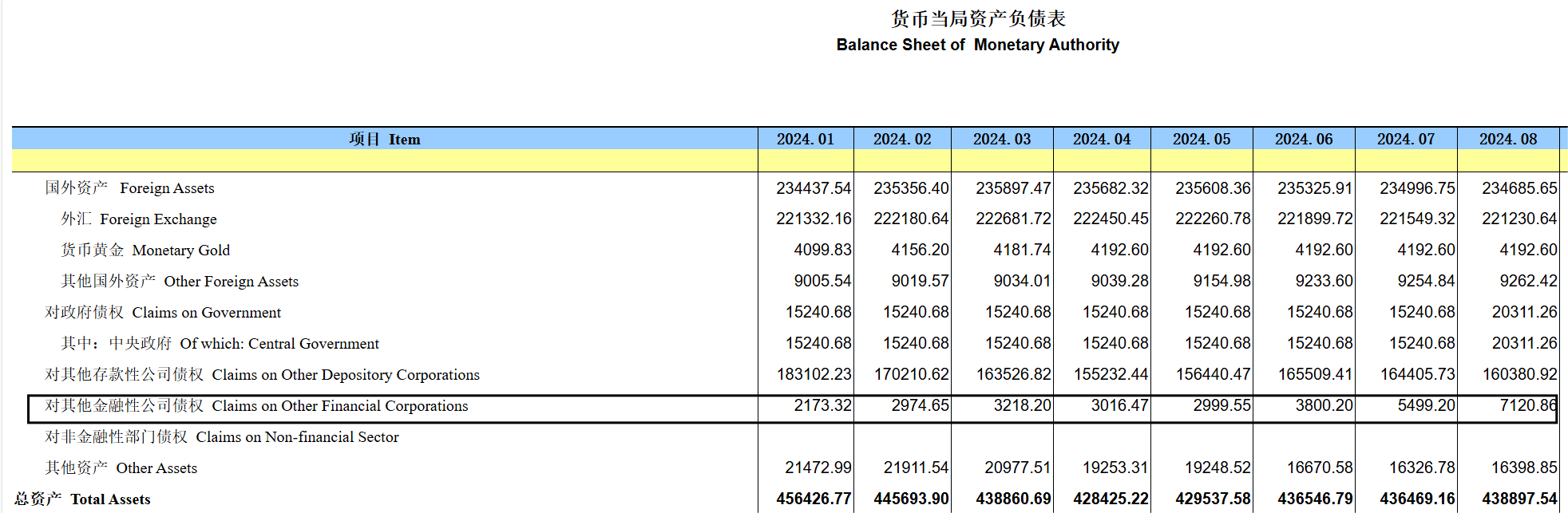
Task: Click 'Of which: Central Government' row label
Action: click(279, 344)
